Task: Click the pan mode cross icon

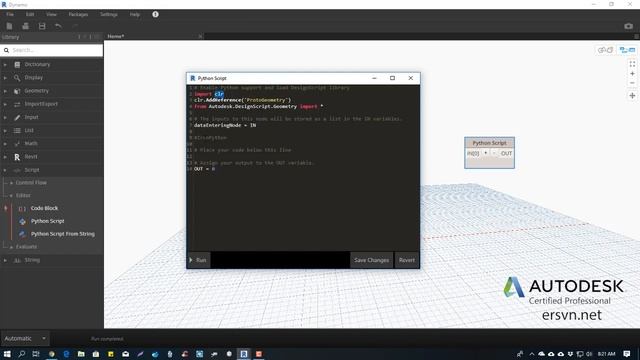Action: (x=632, y=96)
